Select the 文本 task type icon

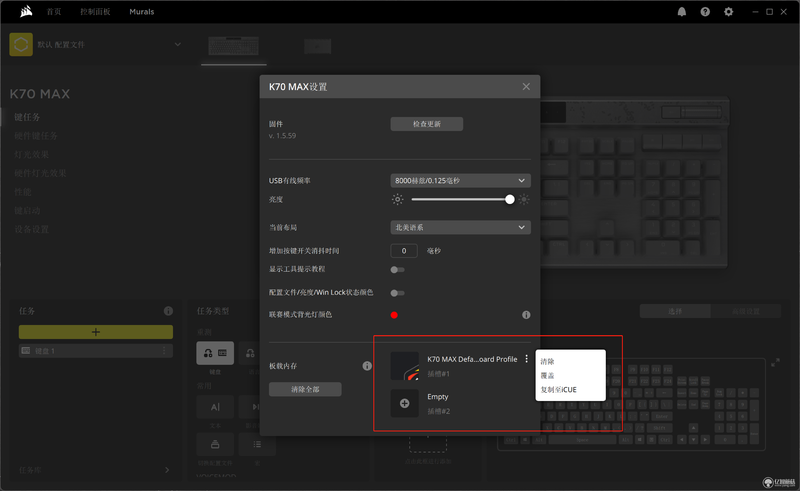[x=215, y=407]
